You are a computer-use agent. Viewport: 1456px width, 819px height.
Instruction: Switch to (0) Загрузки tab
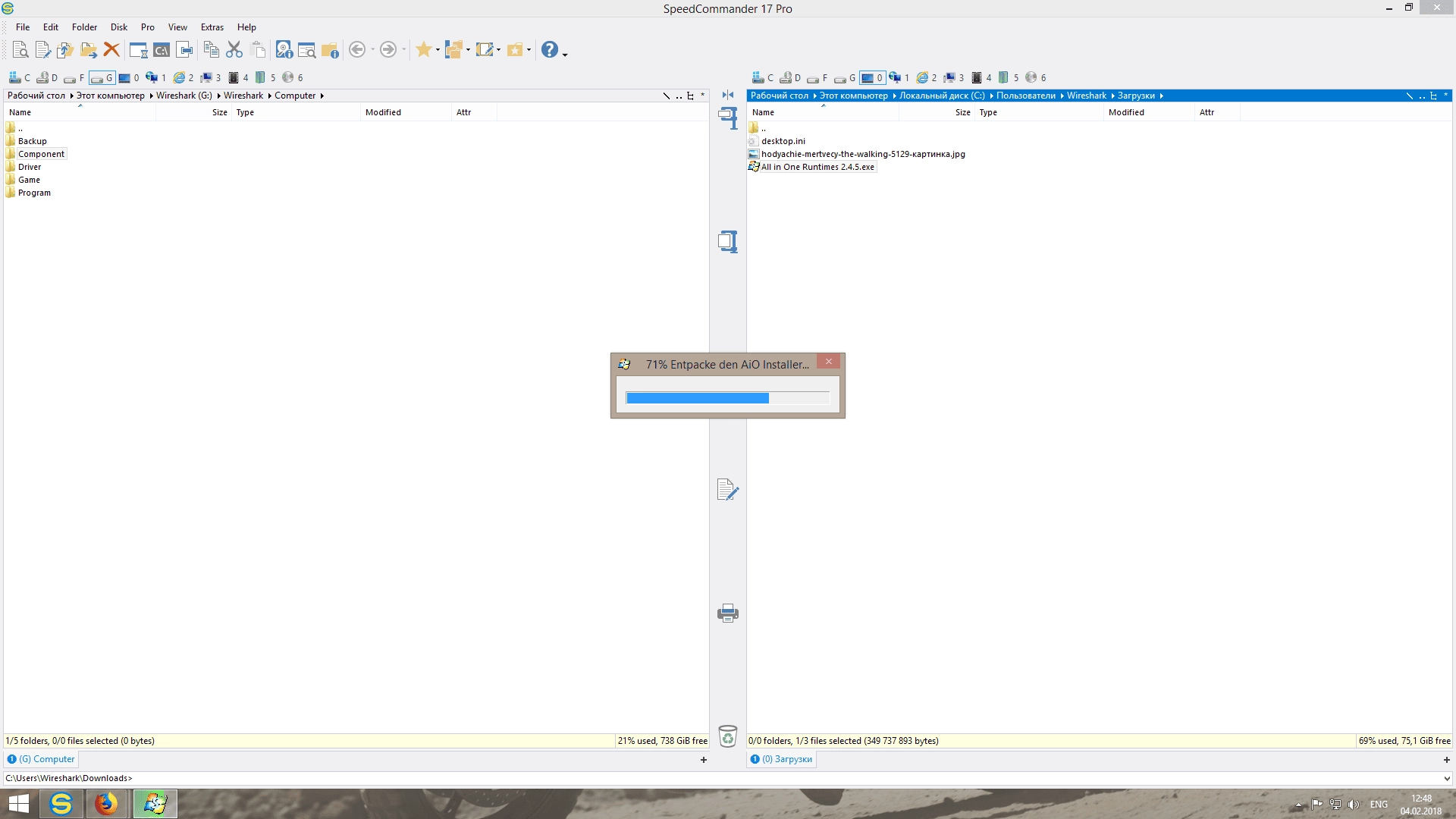tap(781, 759)
